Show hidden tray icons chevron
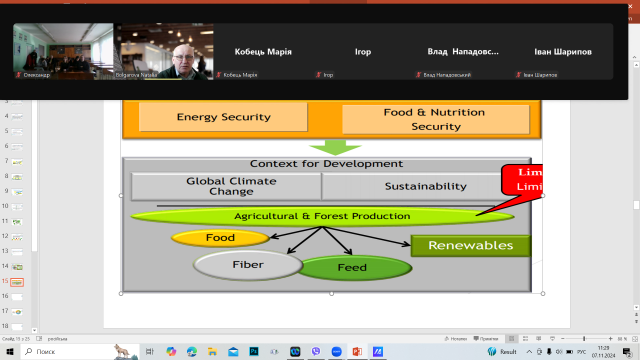Image resolution: width=640 pixels, height=360 pixels. [529, 351]
